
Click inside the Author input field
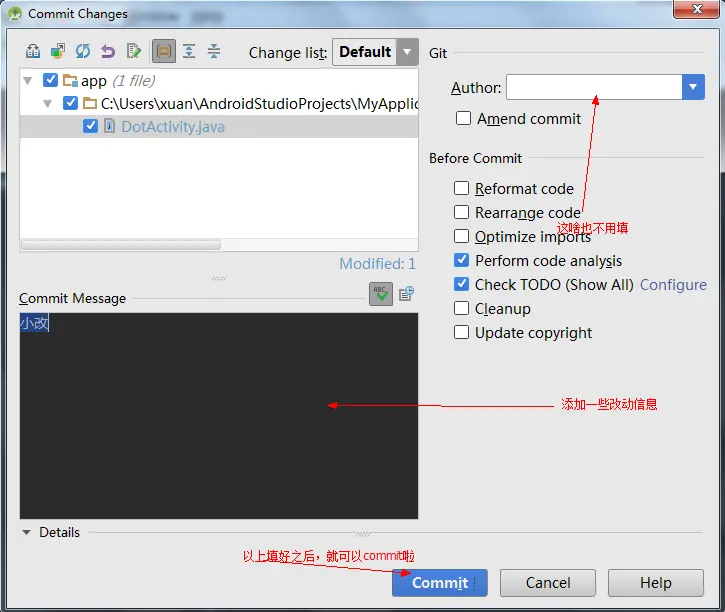coord(594,87)
